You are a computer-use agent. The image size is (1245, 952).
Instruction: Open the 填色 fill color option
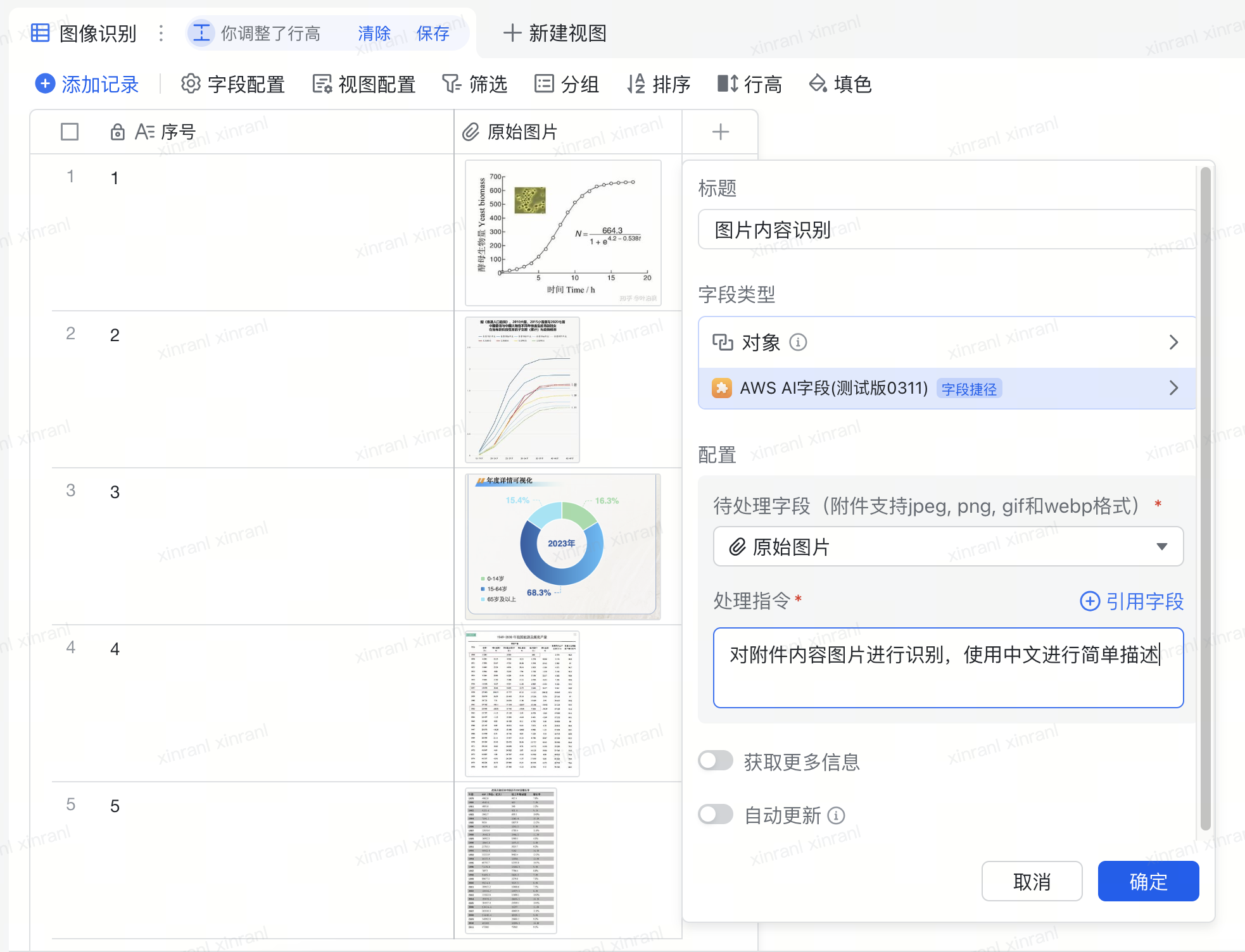(840, 84)
